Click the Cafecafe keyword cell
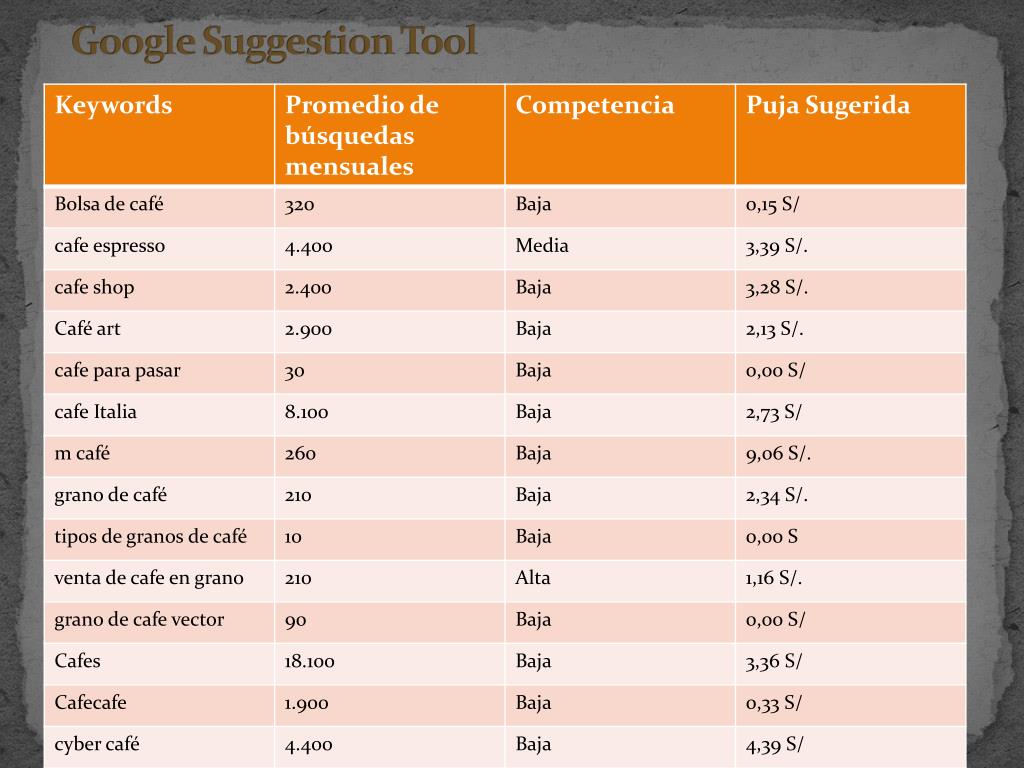 click(159, 705)
